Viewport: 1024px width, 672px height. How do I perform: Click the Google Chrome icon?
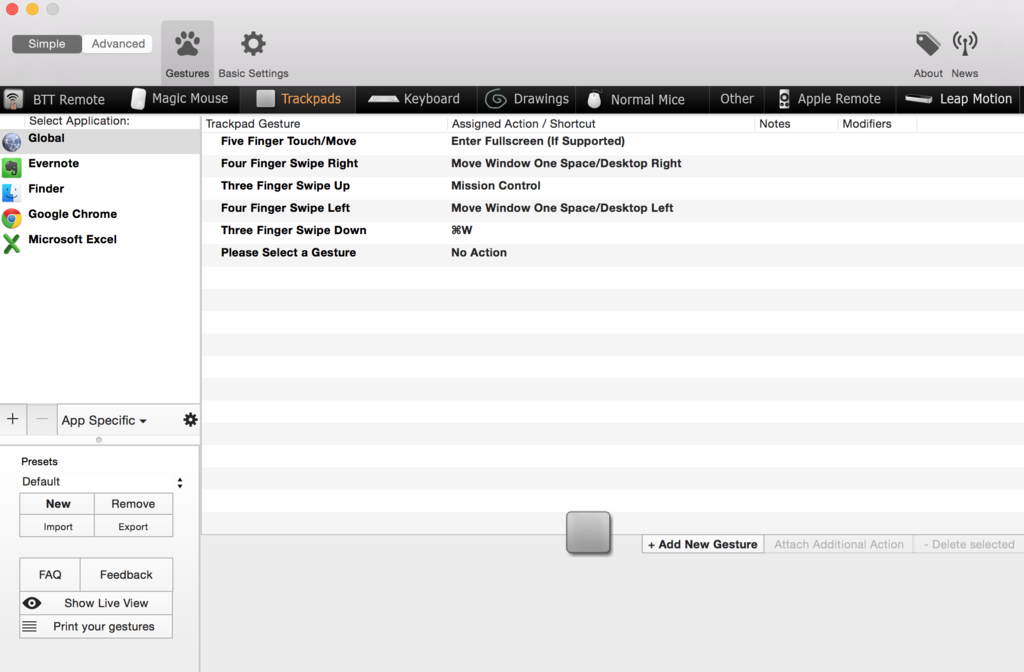pos(12,218)
